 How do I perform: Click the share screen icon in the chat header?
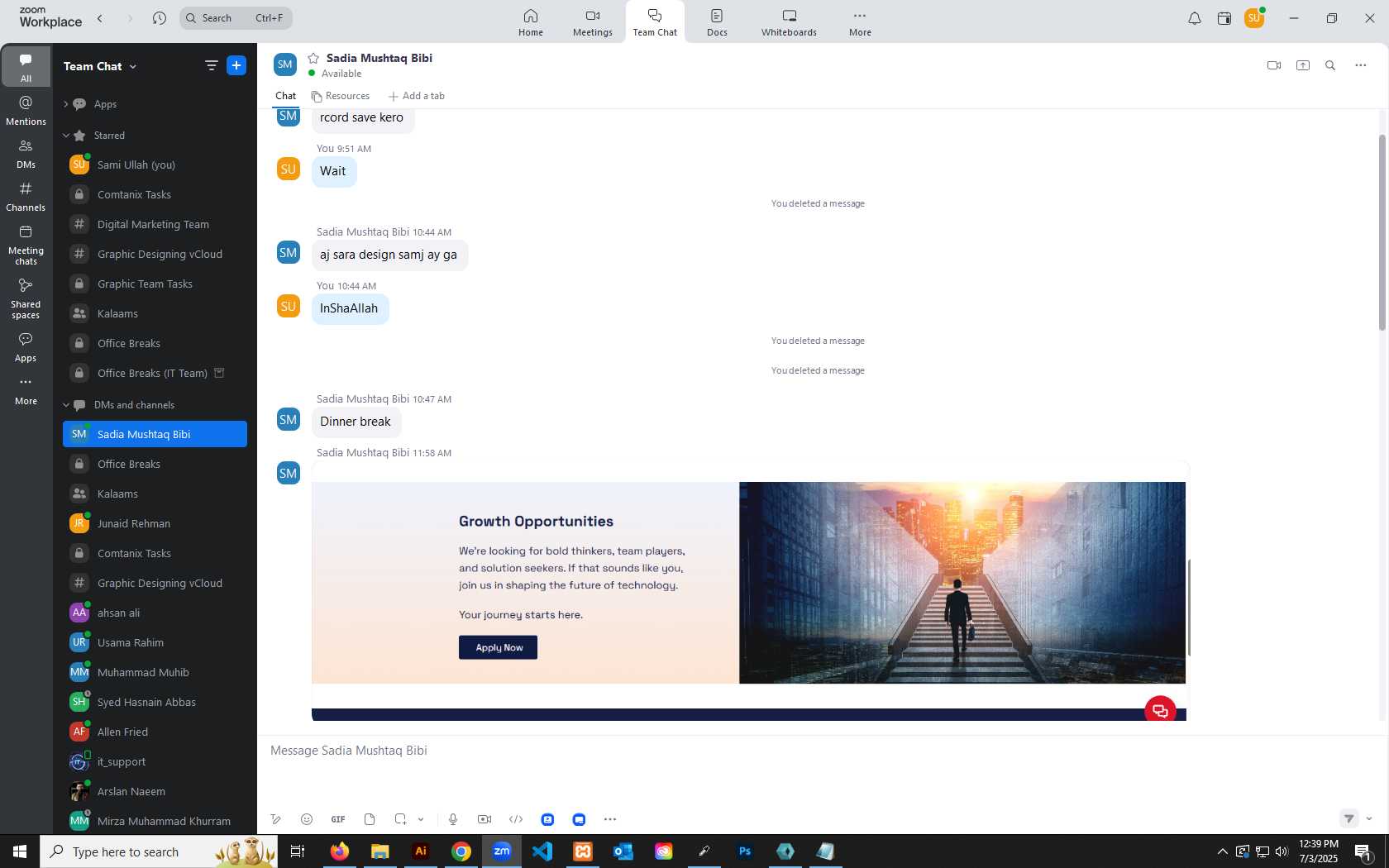click(x=1303, y=65)
